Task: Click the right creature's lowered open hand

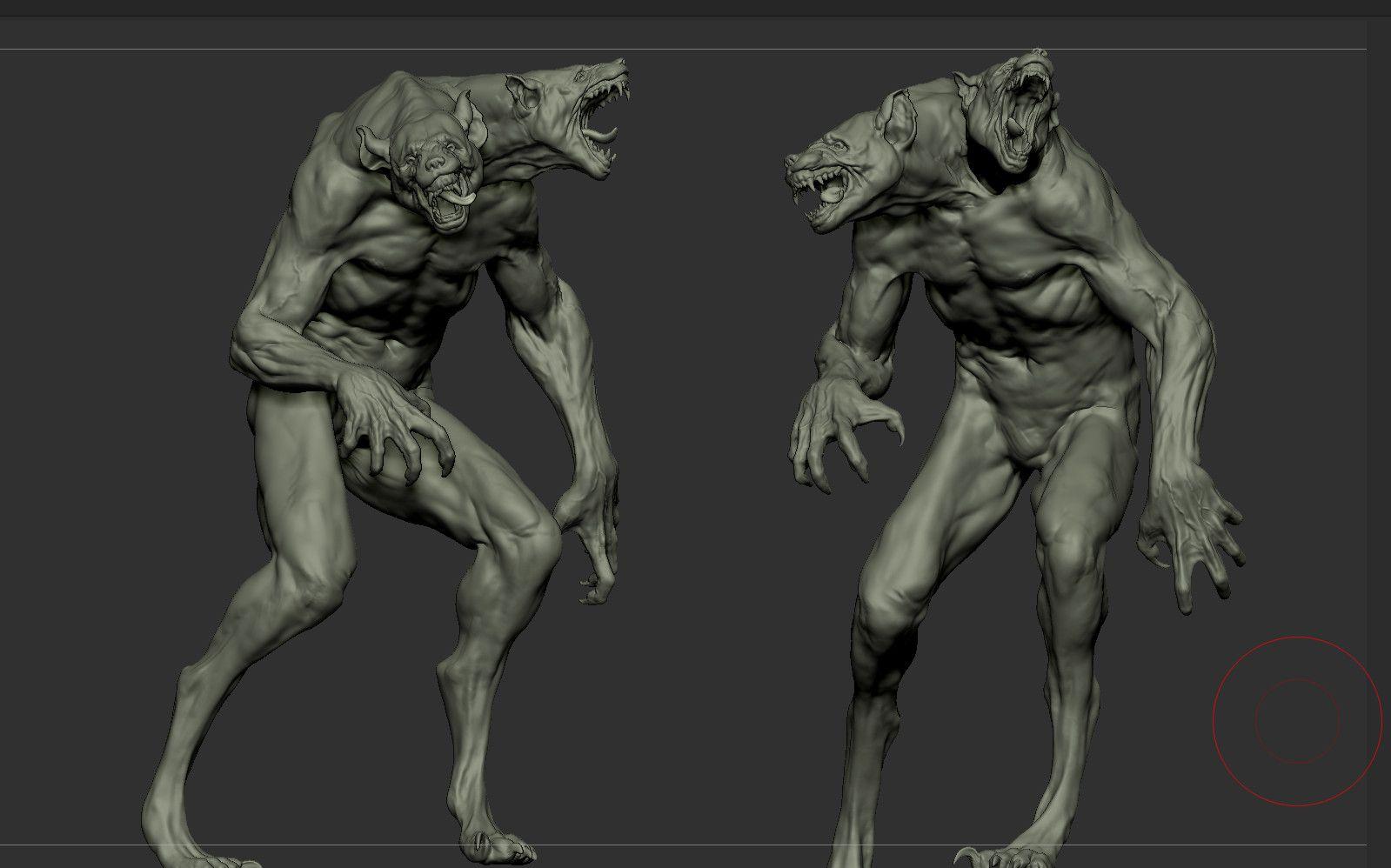Action: pos(1192,539)
